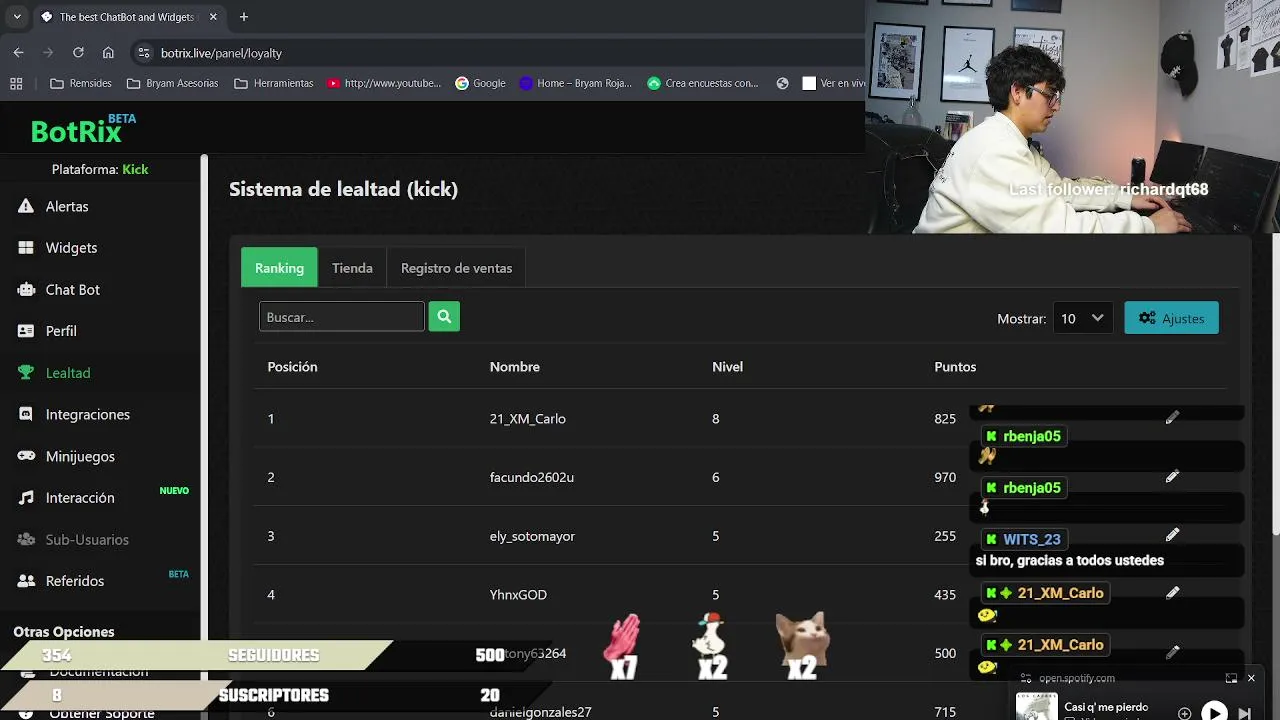
Task: Edit points for 21_XM_Carlo row pencil
Action: pos(1172,418)
